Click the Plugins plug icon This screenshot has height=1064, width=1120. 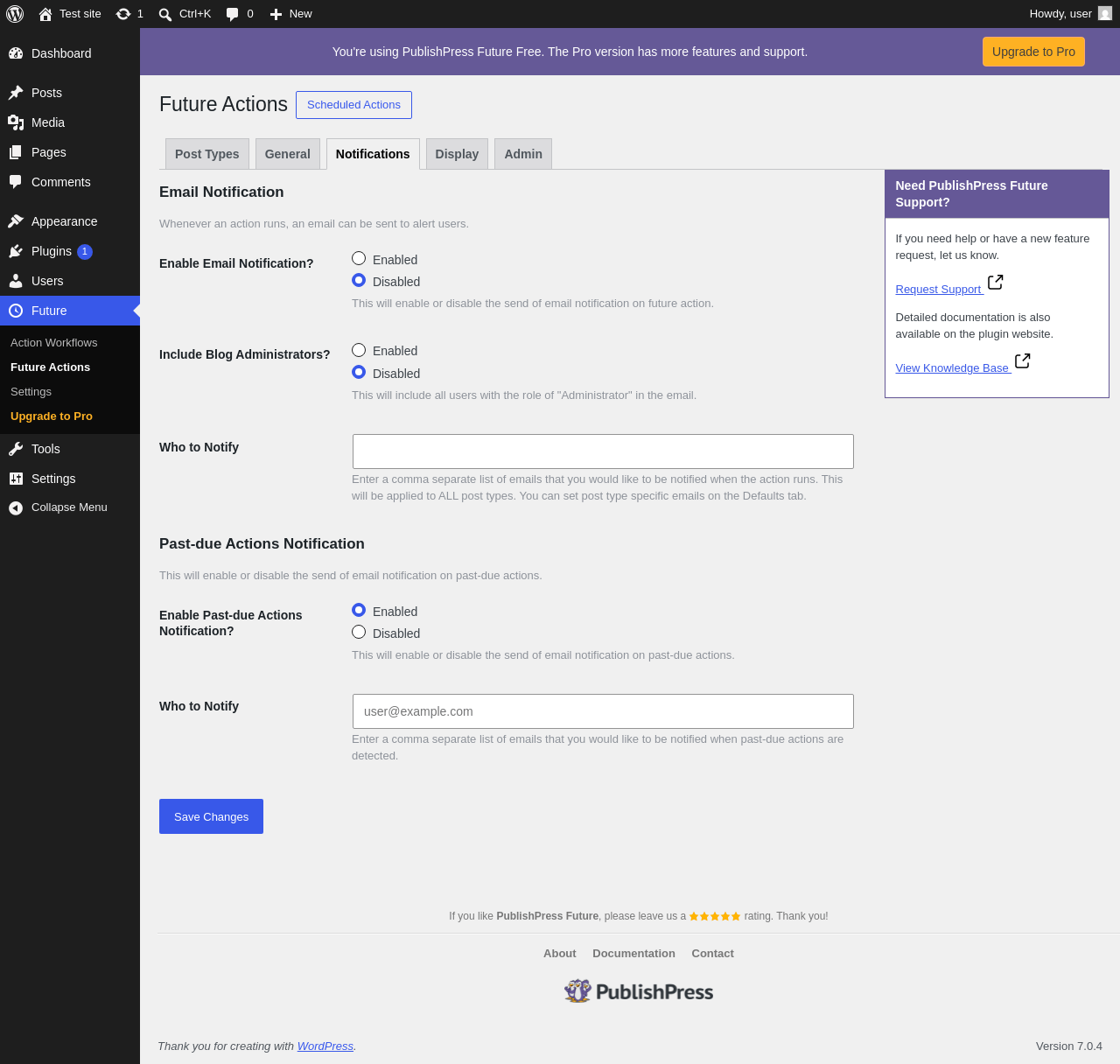(x=16, y=251)
